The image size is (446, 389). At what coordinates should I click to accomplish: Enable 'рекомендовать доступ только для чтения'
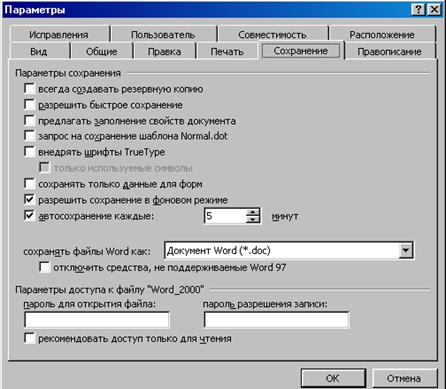tap(29, 338)
